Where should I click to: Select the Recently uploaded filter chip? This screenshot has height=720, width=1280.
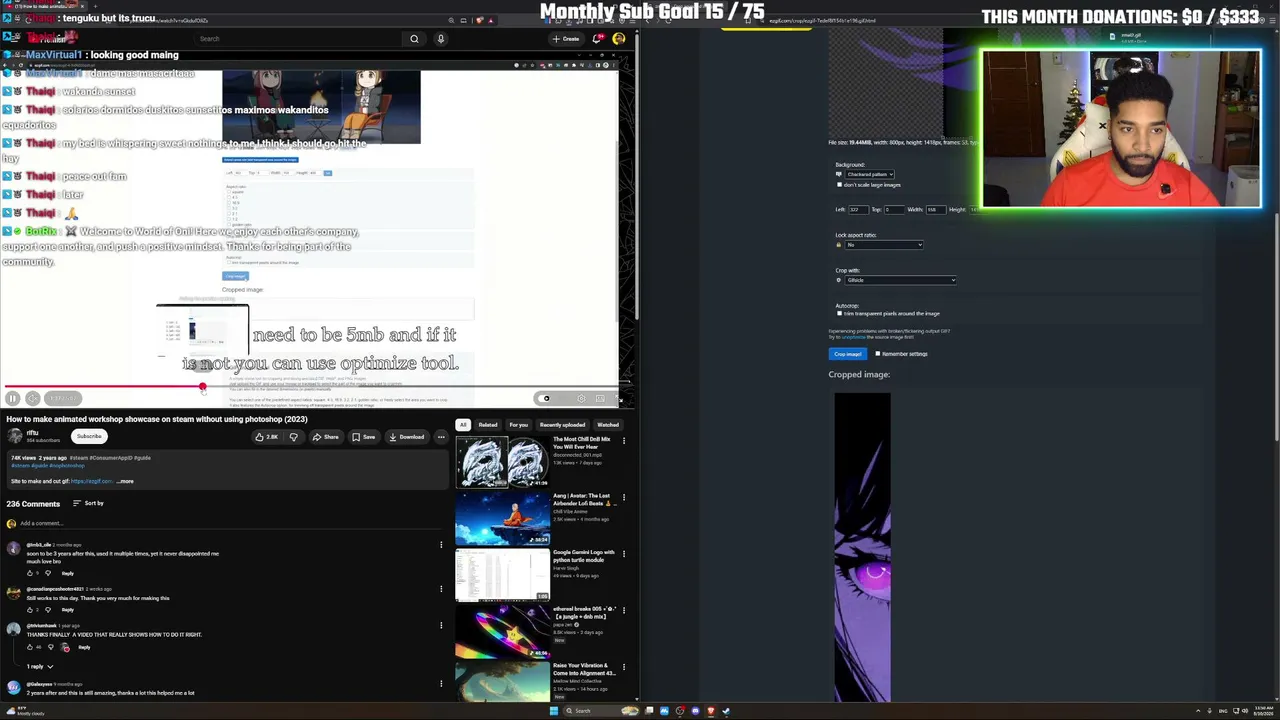coord(563,425)
